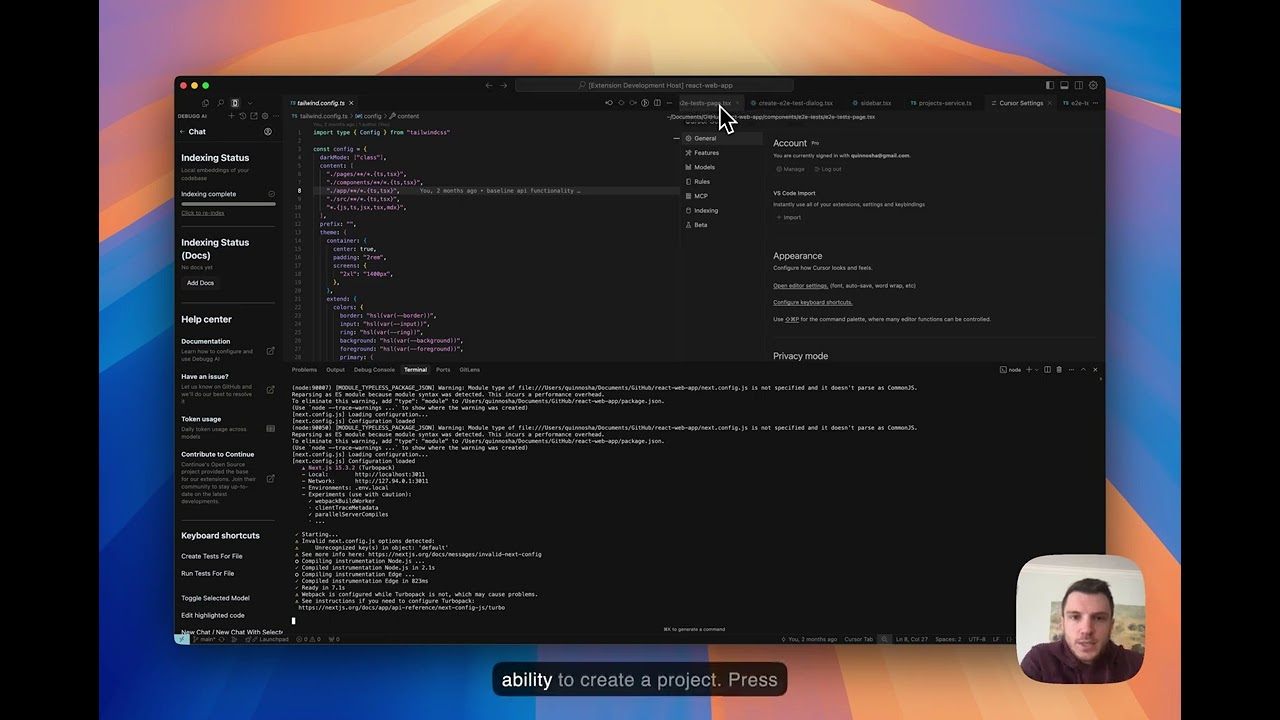Select Rules in Cursor Settings
Screen dimensions: 1280x720
click(x=723, y=182)
